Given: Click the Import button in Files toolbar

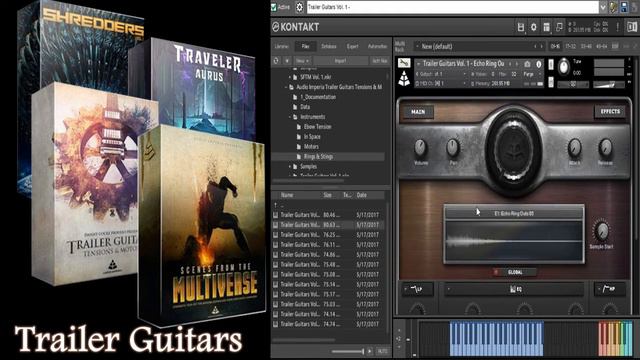Looking at the screenshot, I should pyautogui.click(x=340, y=61).
